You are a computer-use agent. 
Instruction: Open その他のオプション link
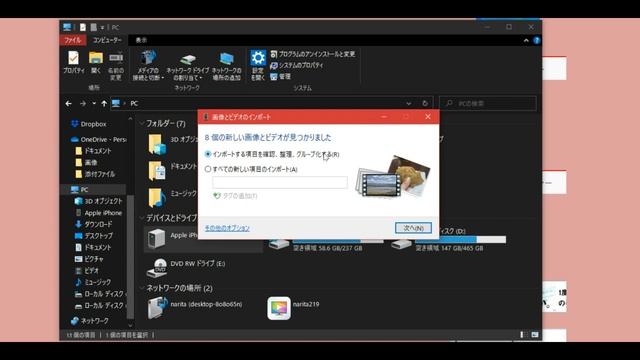tap(227, 228)
